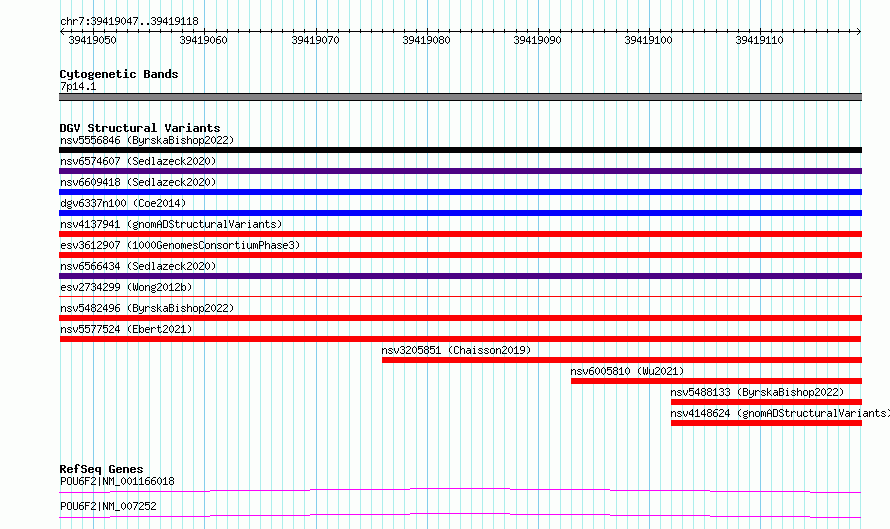Image resolution: width=890 pixels, height=529 pixels.
Task: Click the red nsv5577524 variant bar
Action: click(460, 339)
